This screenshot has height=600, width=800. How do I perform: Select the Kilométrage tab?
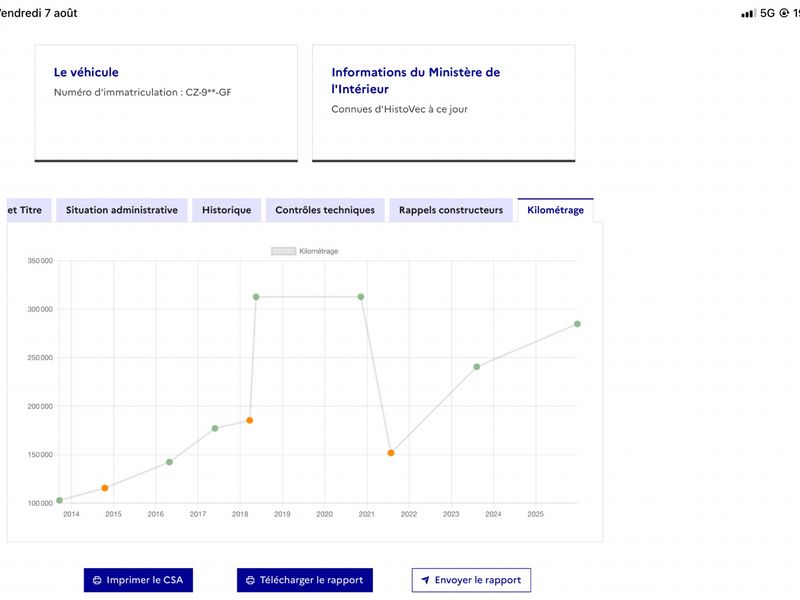pos(556,210)
